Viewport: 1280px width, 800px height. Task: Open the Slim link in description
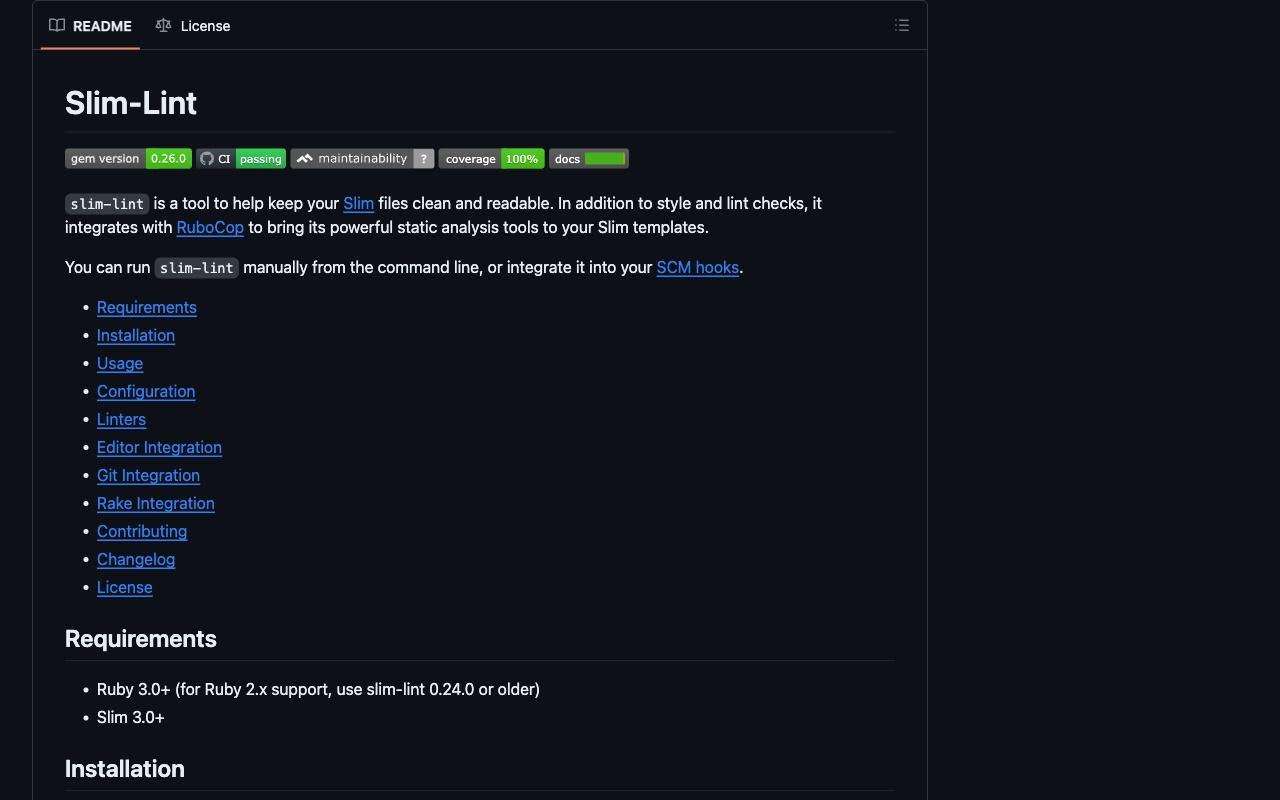pyautogui.click(x=358, y=203)
